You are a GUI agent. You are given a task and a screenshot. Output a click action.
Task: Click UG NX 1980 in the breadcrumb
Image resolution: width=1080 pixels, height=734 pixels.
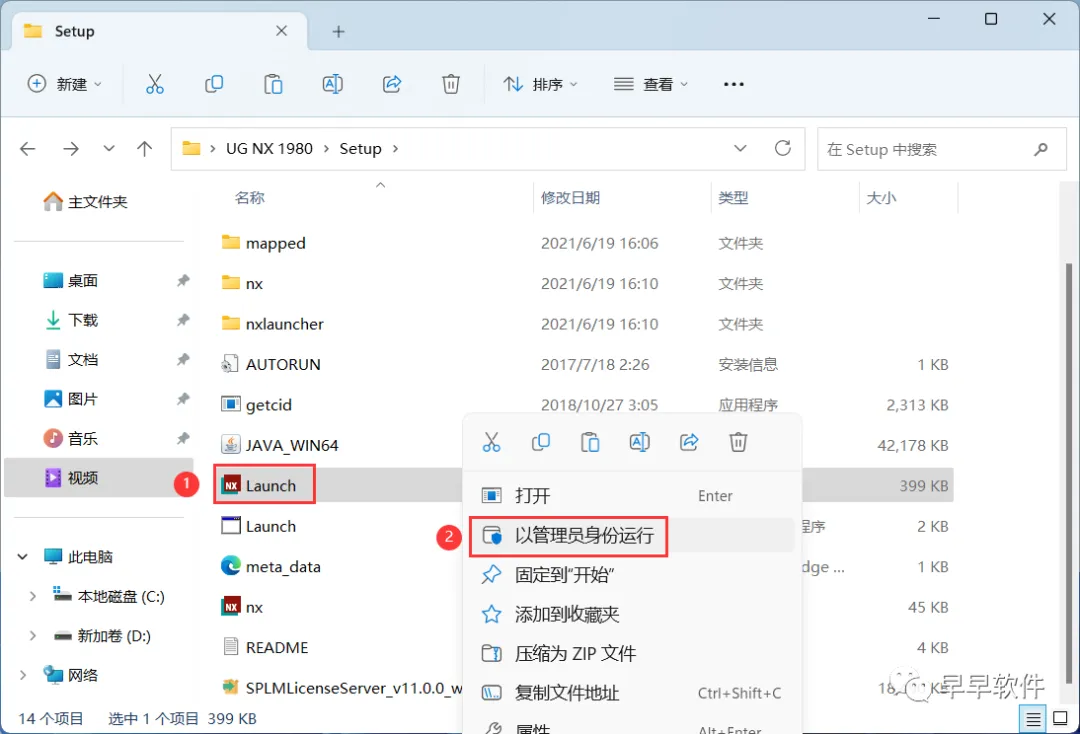[x=269, y=149]
